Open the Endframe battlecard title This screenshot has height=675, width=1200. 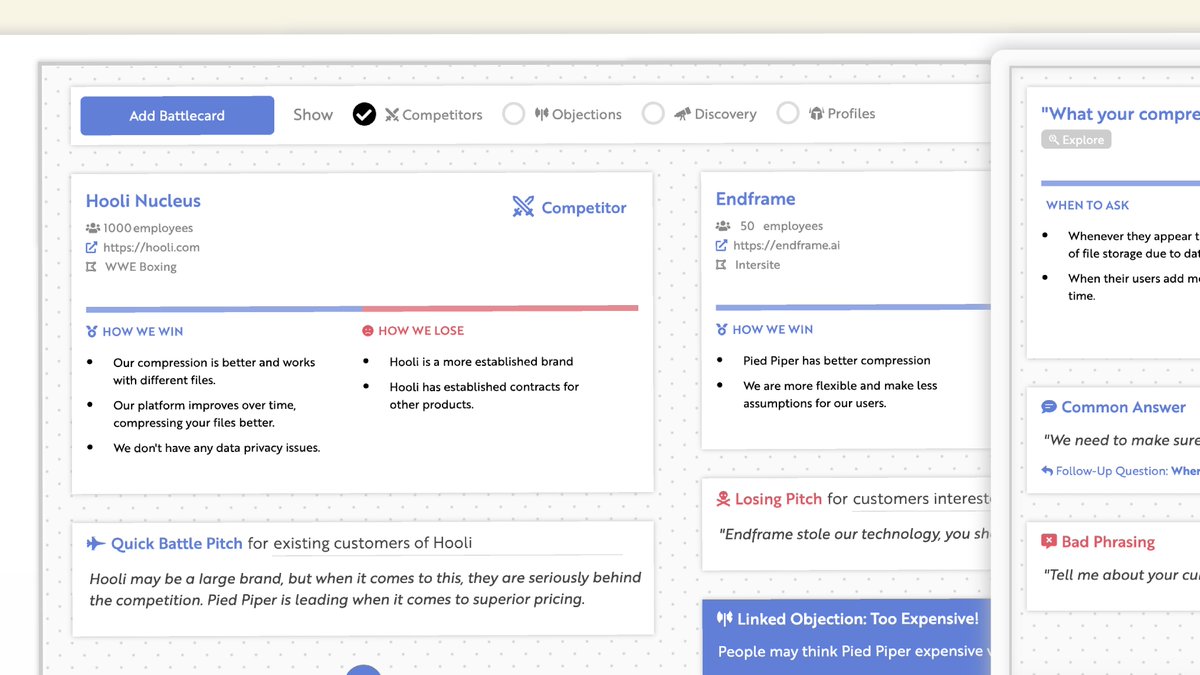(755, 199)
